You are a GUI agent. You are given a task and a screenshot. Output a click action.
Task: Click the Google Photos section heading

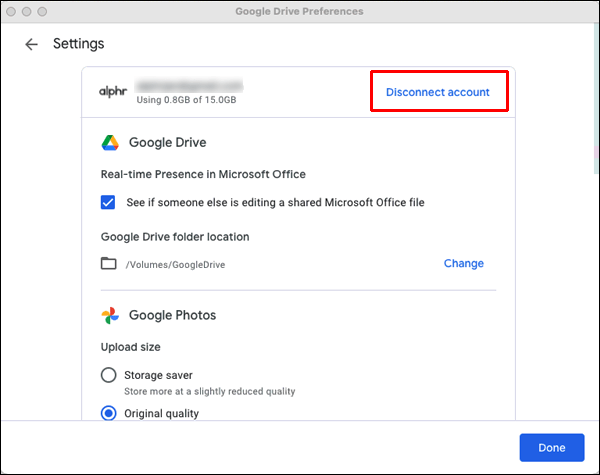tap(172, 315)
